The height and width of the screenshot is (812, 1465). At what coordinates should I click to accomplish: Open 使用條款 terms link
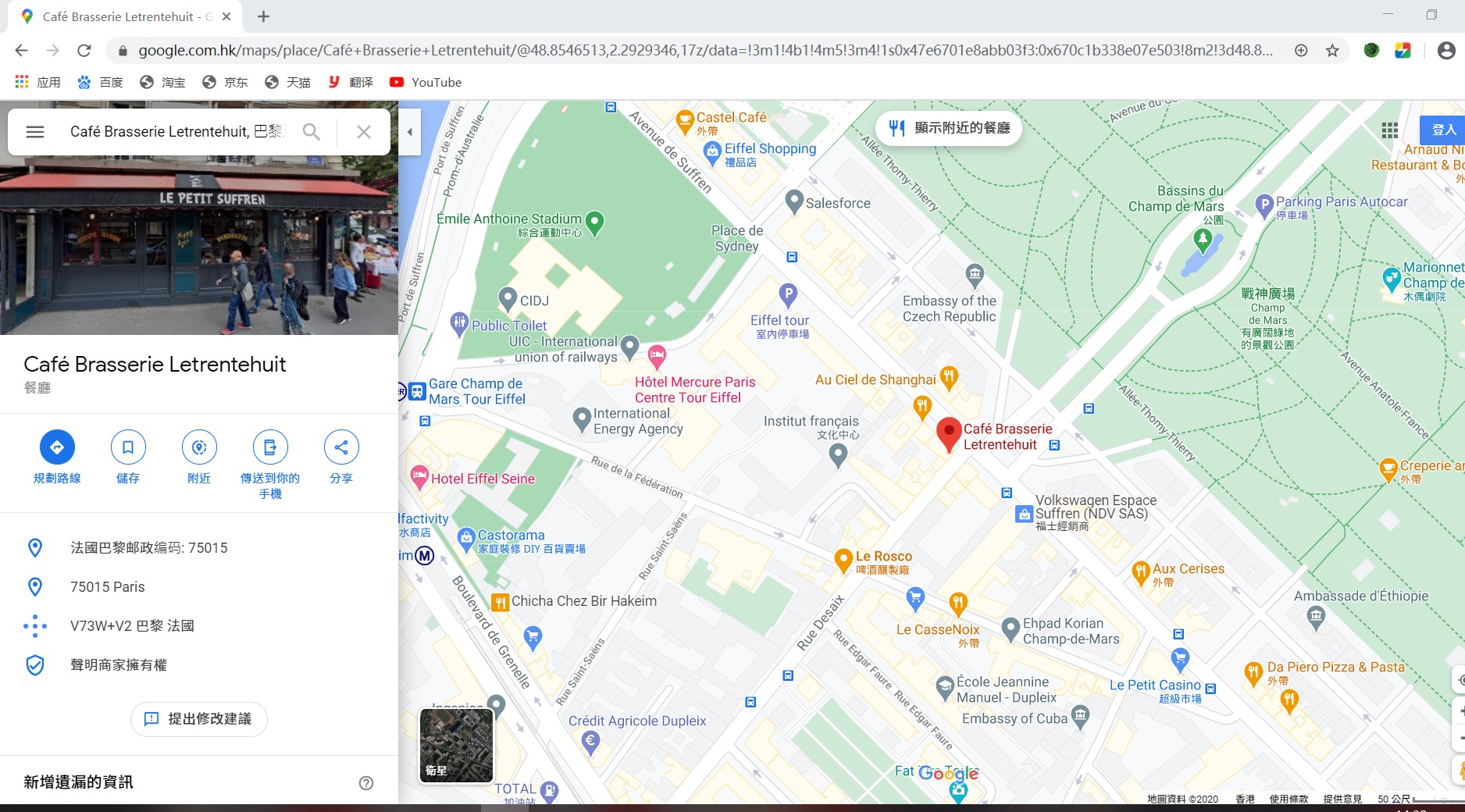[x=1289, y=799]
